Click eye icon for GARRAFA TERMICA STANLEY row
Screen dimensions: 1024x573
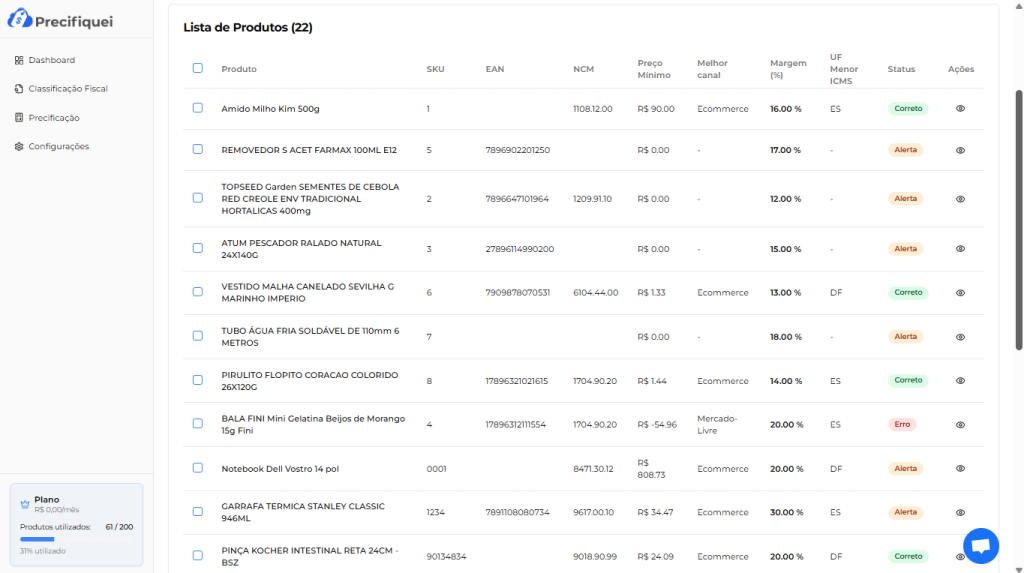click(960, 512)
